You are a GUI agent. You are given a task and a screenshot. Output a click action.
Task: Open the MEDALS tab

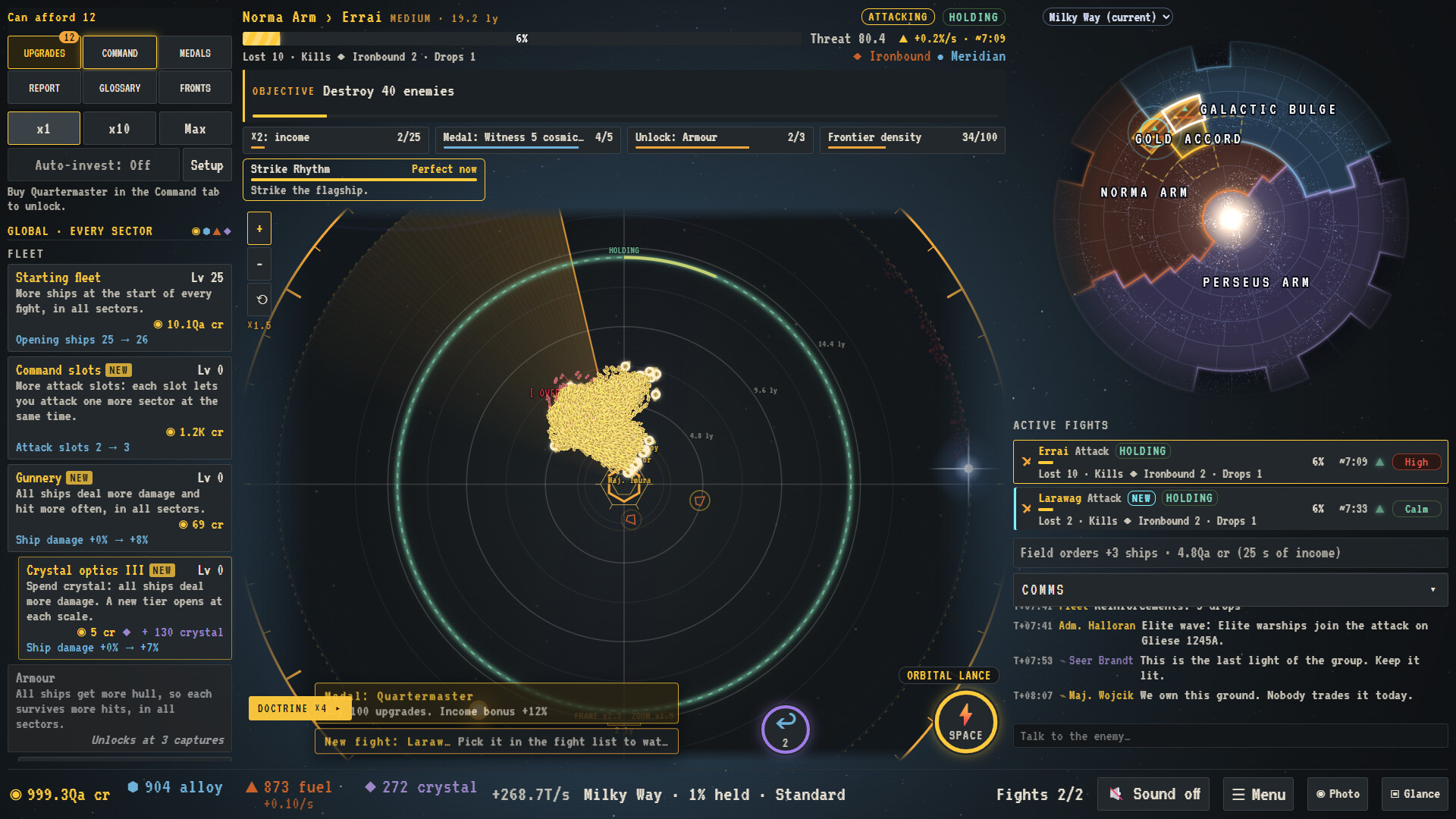[x=195, y=53]
